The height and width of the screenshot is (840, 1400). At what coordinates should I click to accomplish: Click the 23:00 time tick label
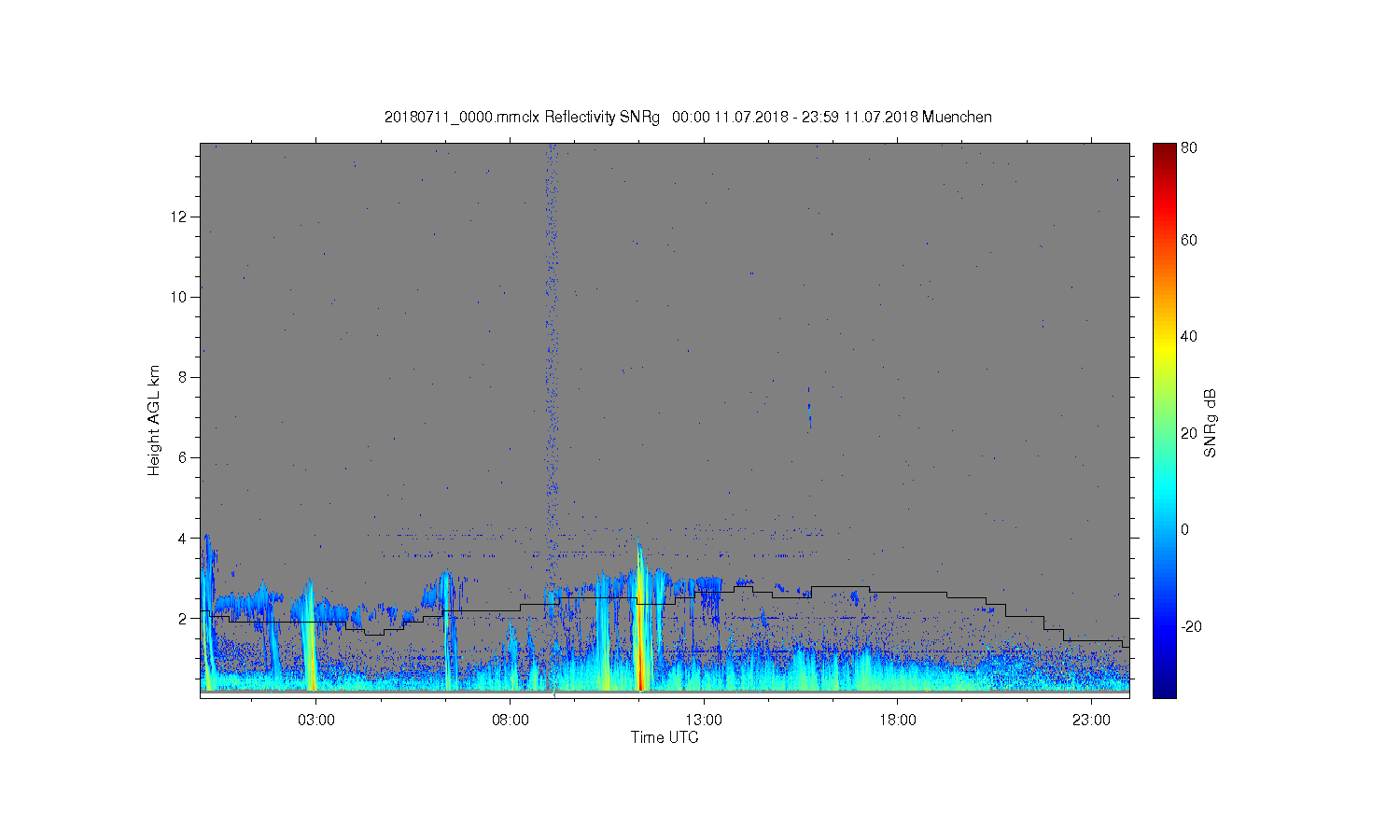(1091, 721)
